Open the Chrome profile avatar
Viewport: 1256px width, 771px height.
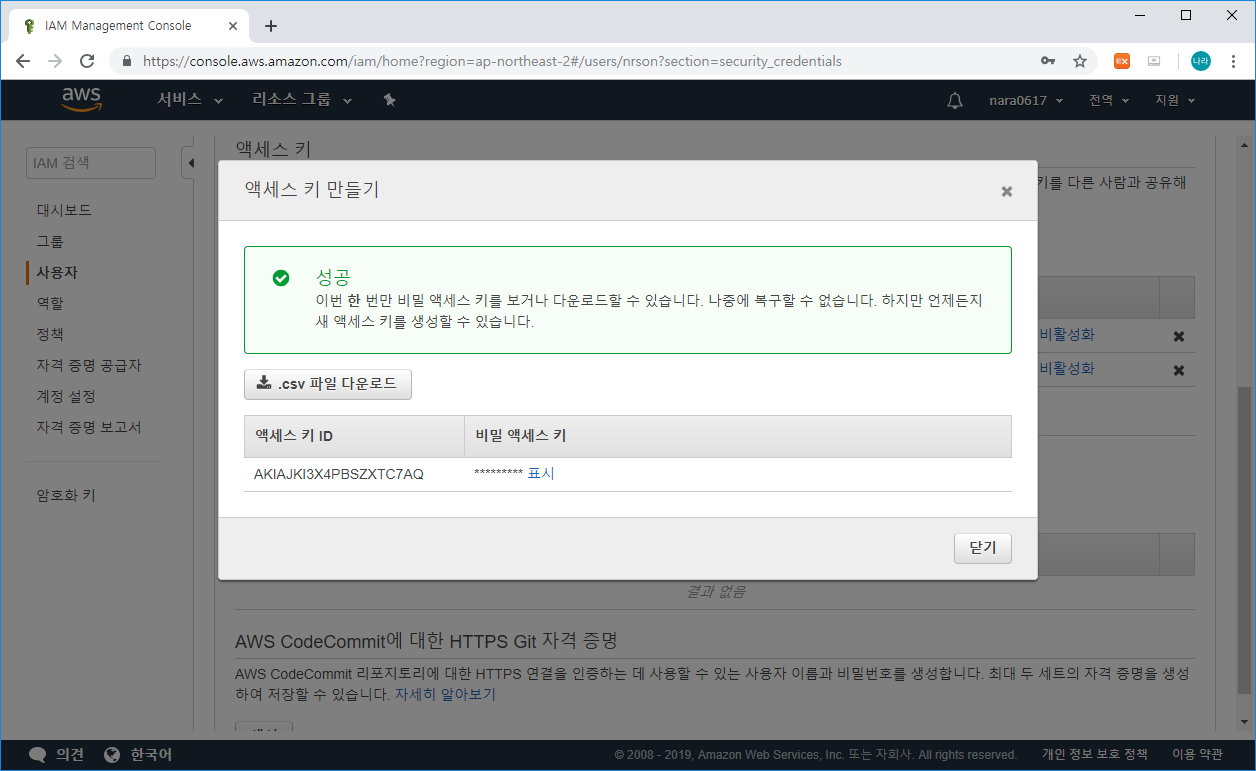[x=1201, y=61]
